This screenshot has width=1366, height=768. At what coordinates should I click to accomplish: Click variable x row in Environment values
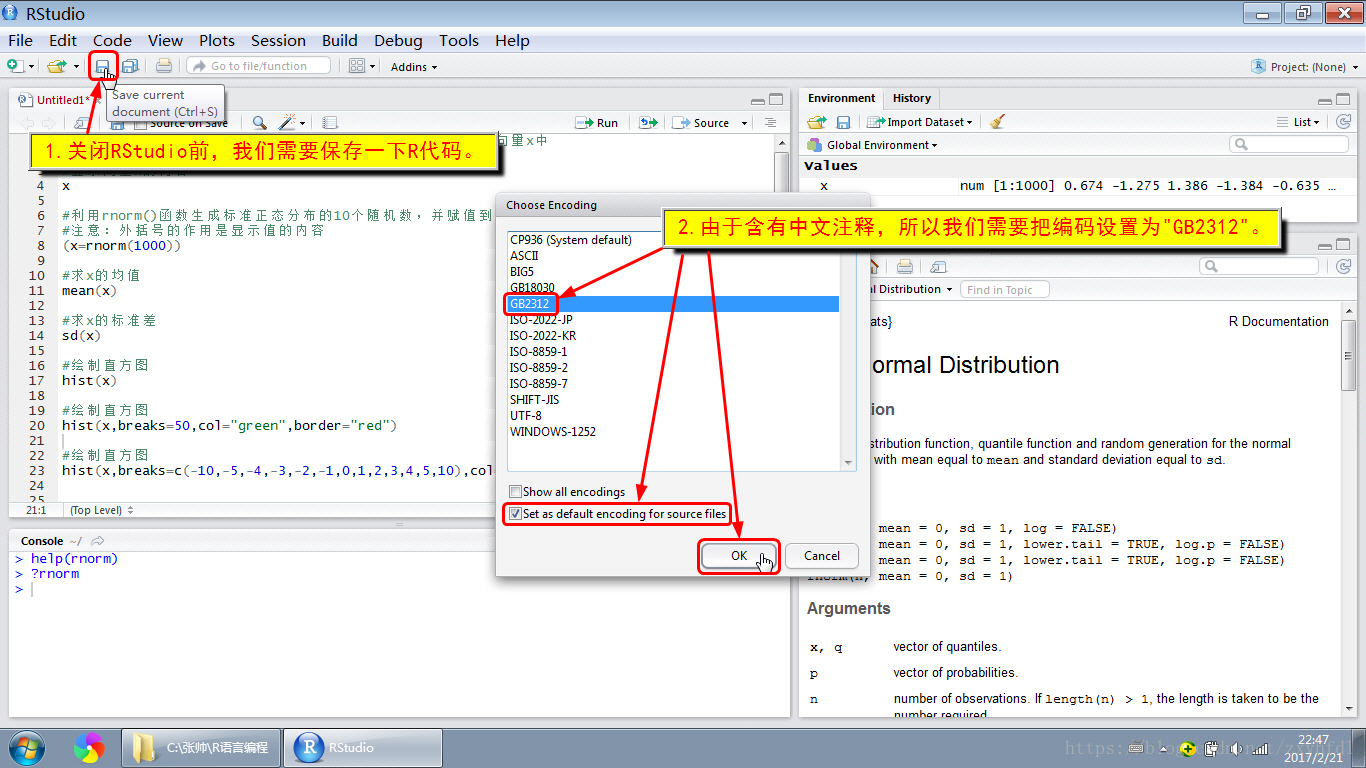click(1076, 186)
